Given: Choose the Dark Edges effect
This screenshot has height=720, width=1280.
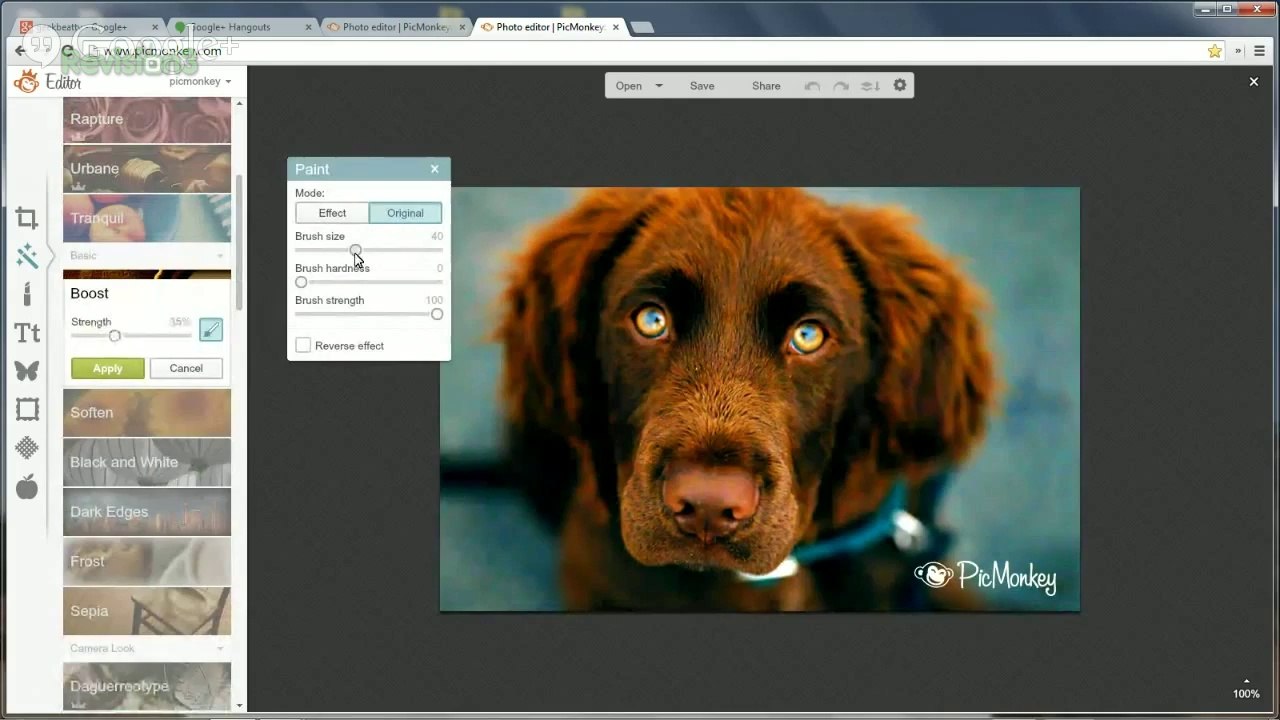Looking at the screenshot, I should 146,512.
